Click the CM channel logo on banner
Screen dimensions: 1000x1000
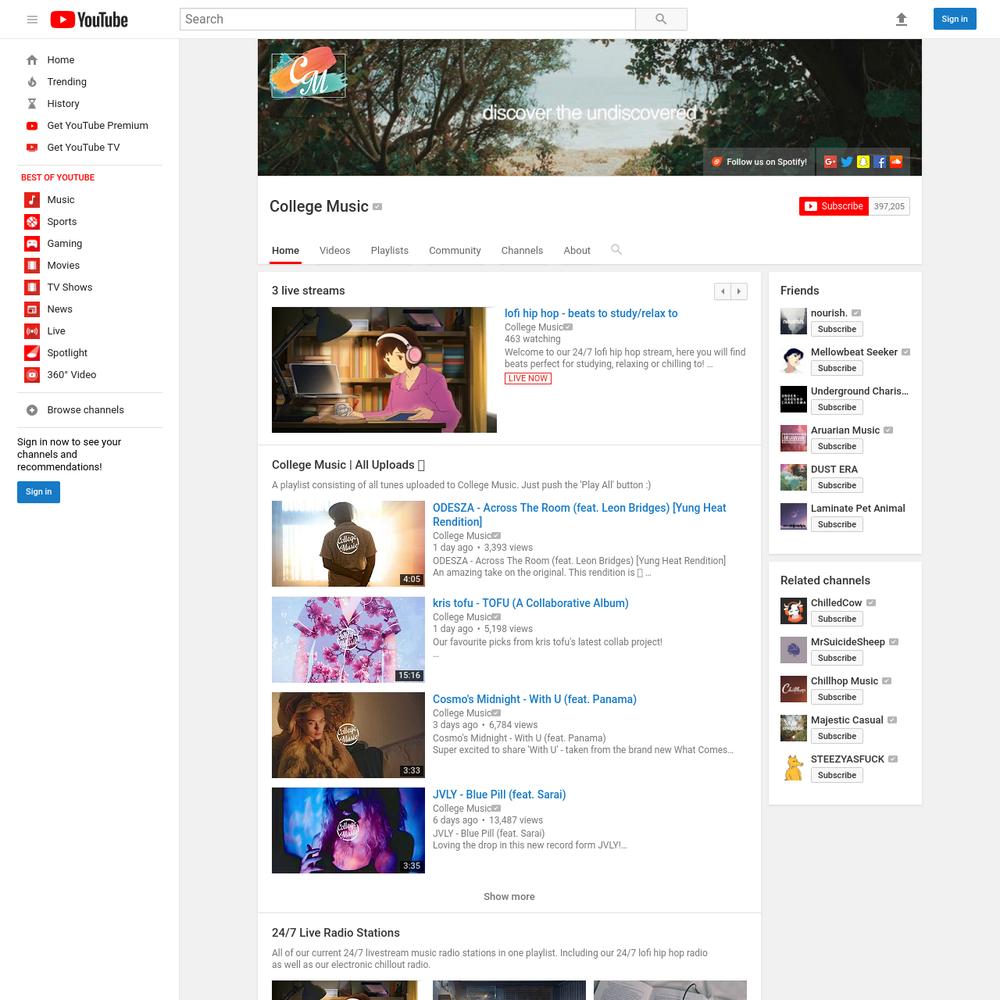[x=309, y=73]
